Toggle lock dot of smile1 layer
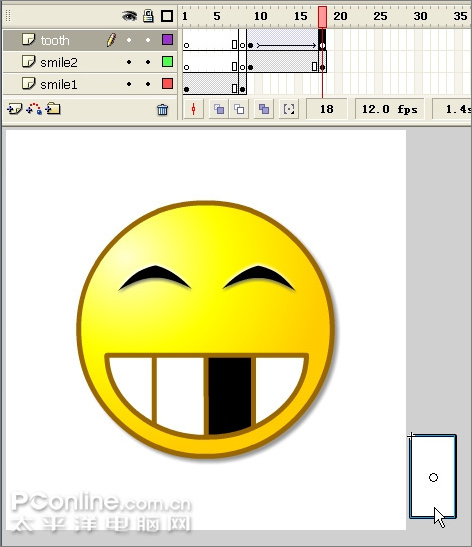 coord(148,84)
